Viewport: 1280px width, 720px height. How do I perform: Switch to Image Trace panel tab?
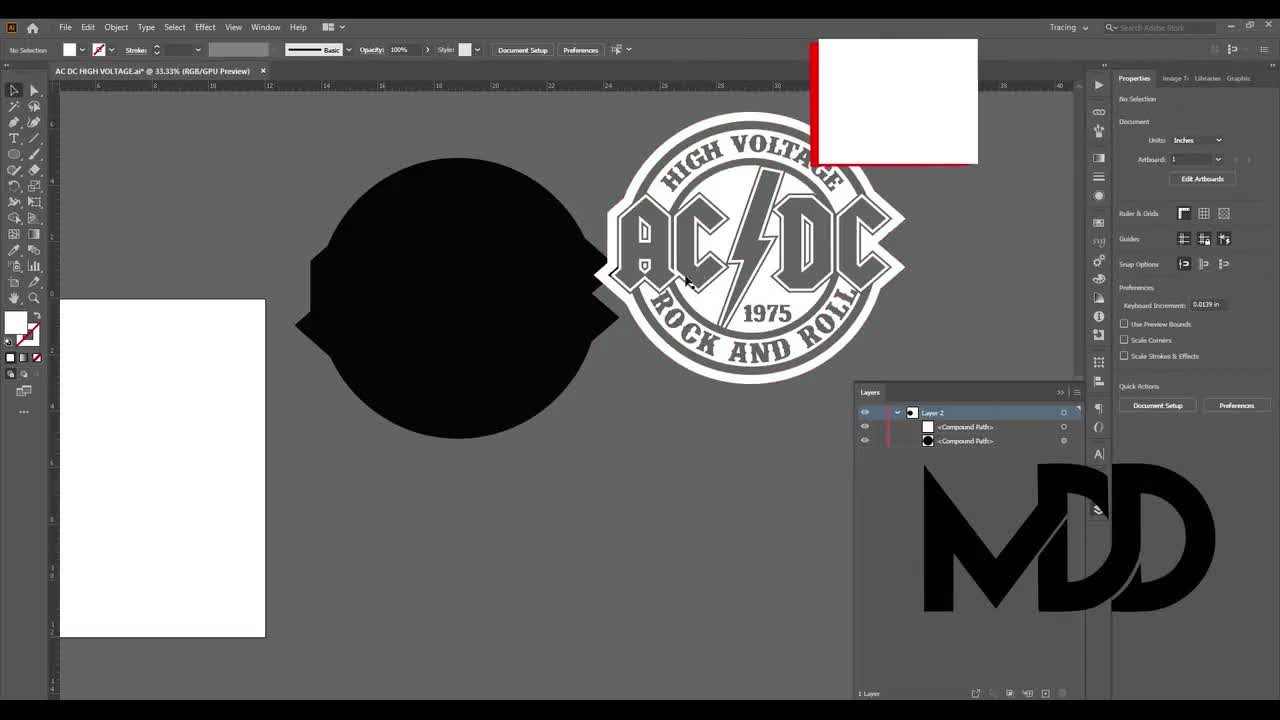(x=1175, y=78)
